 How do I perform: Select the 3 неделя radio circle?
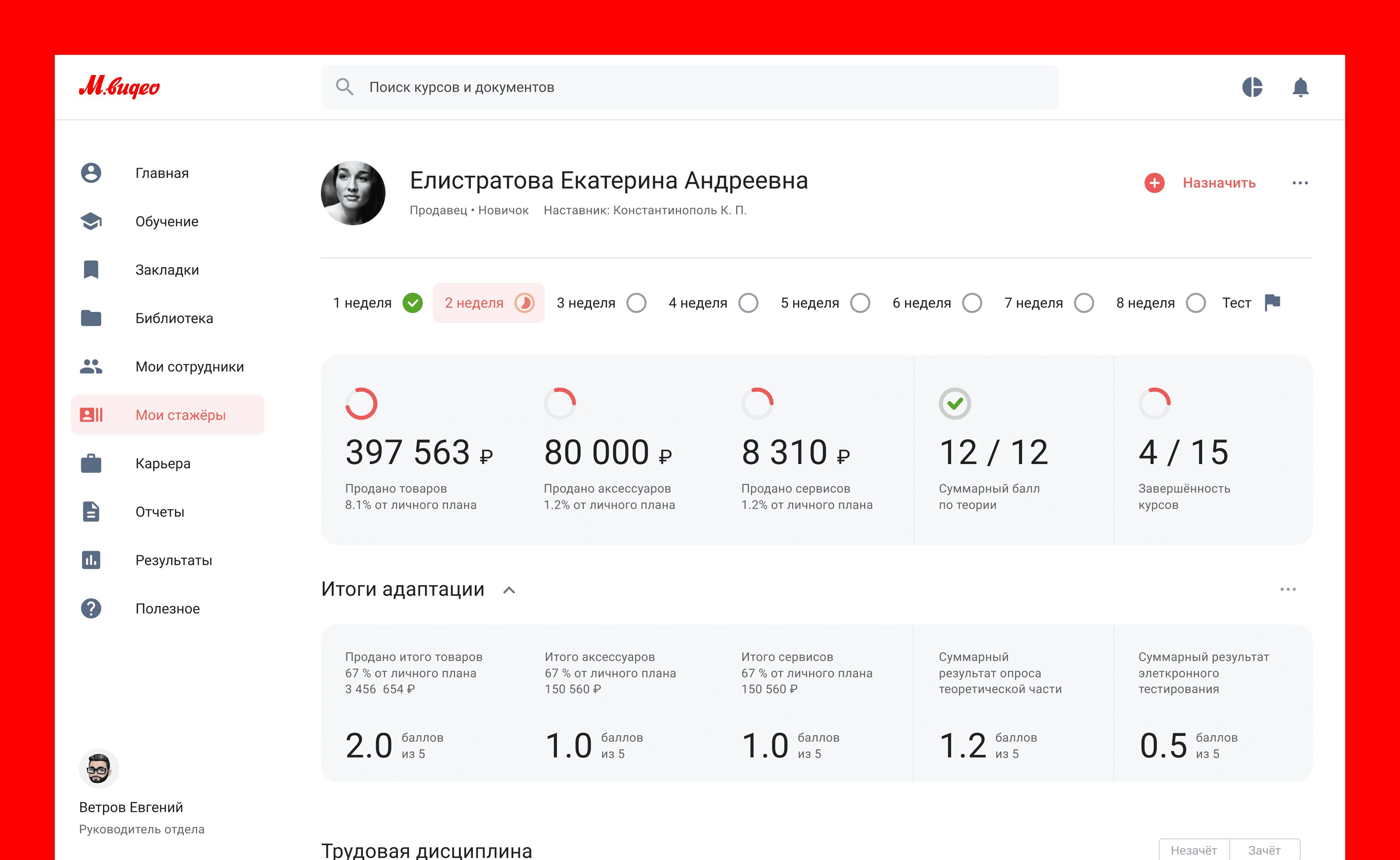[x=636, y=303]
